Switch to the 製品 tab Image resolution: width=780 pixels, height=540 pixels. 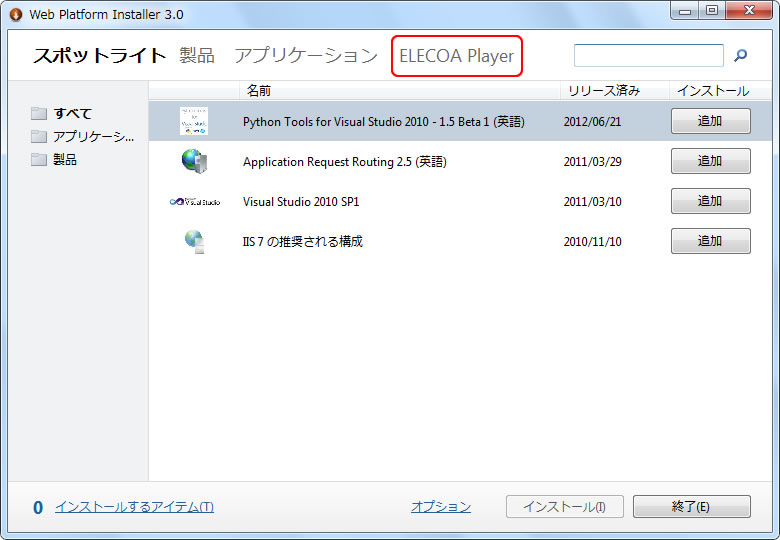197,56
